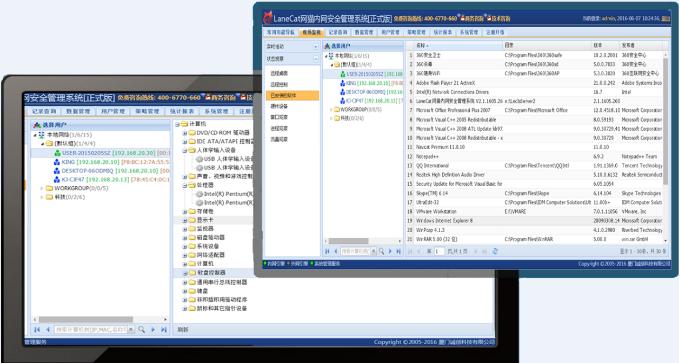Screen dimensions: 680x363
Task: Collapse the 本地网络 root node in the back window
Action: (35, 135)
